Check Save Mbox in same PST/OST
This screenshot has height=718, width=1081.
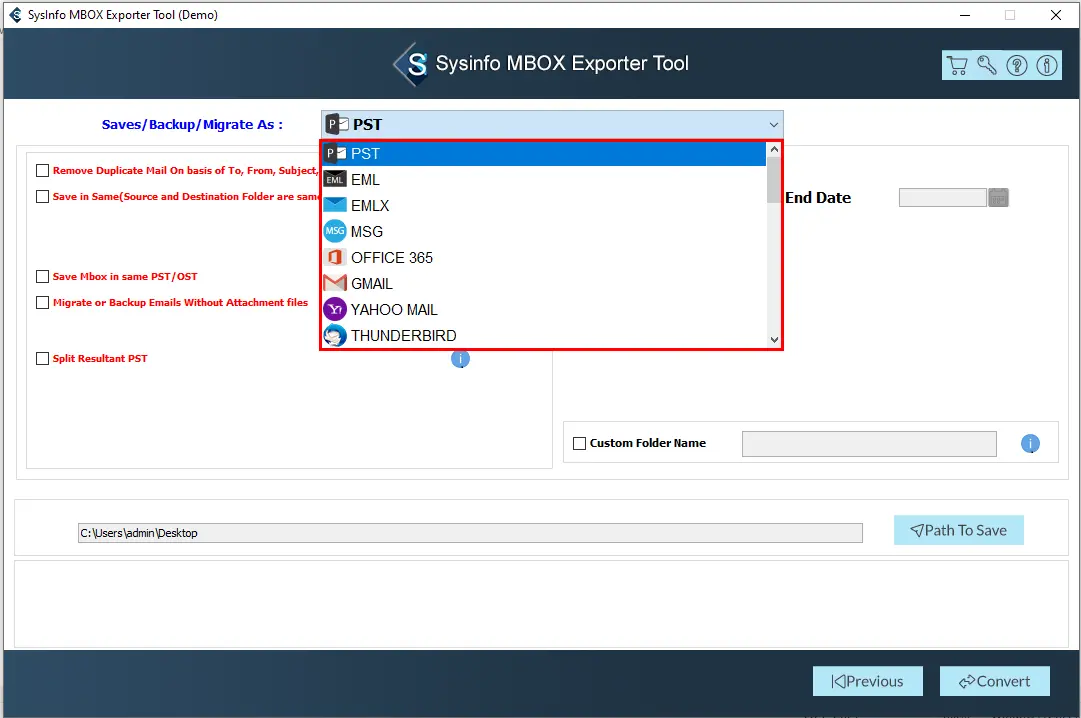(43, 277)
